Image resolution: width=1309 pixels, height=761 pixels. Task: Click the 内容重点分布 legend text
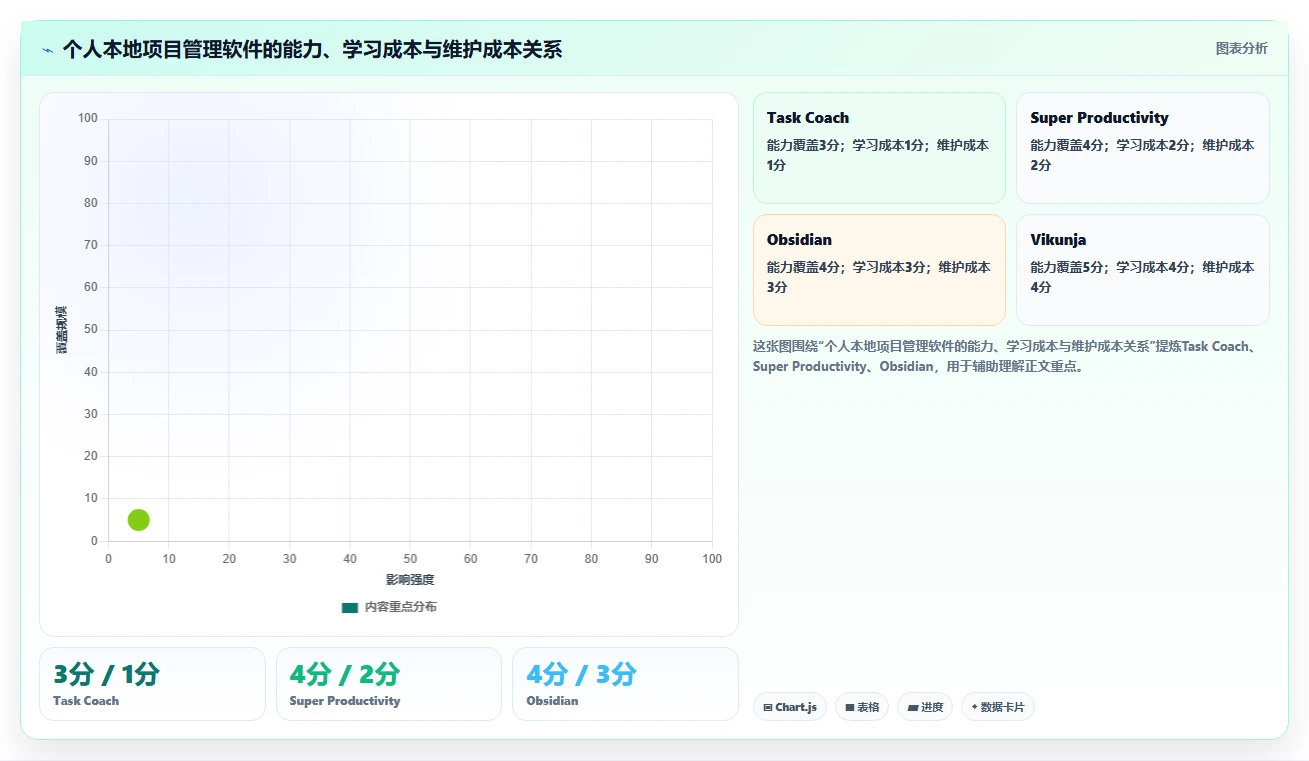coord(400,607)
